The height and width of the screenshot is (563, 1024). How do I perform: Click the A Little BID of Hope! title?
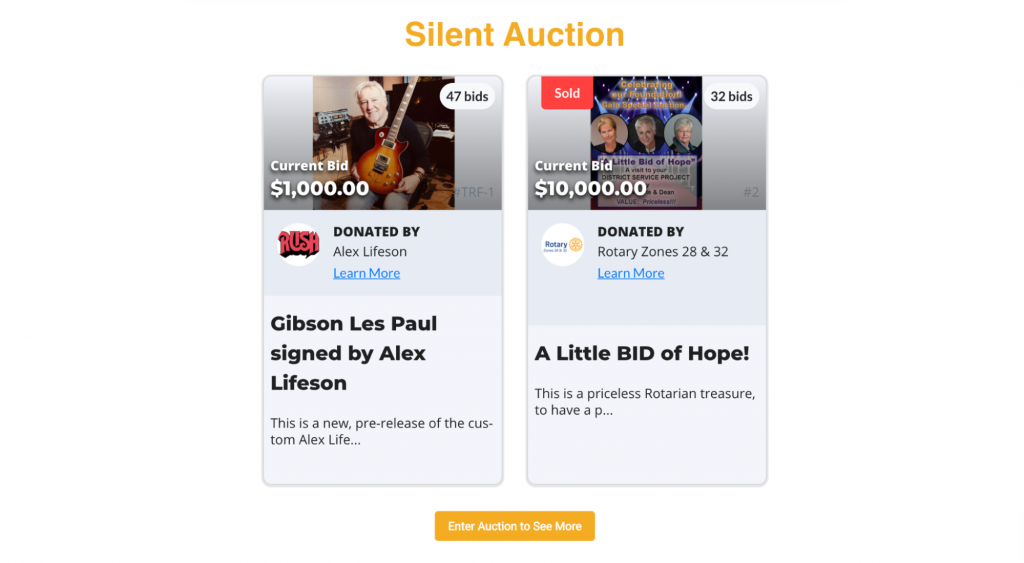pyautogui.click(x=642, y=353)
